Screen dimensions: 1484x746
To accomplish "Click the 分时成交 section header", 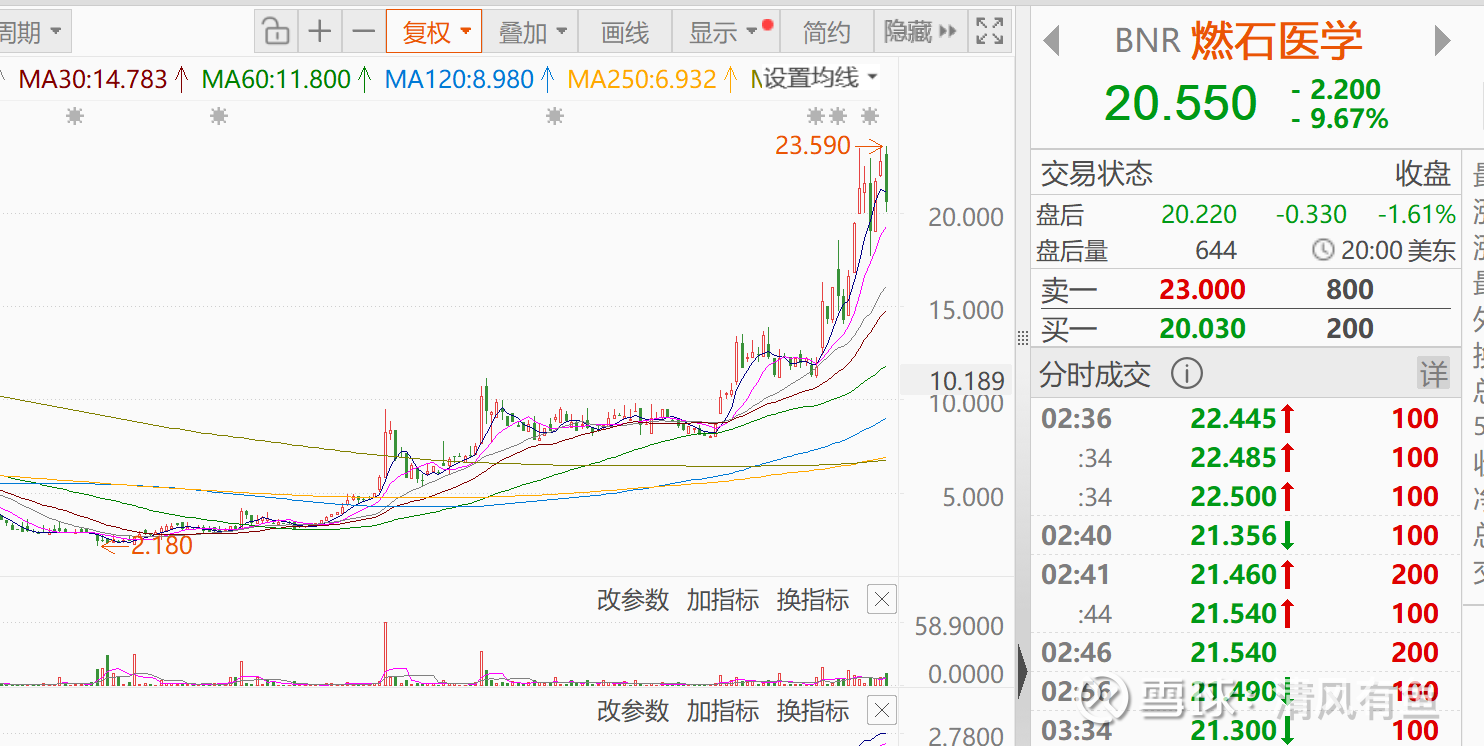I will pos(1095,375).
